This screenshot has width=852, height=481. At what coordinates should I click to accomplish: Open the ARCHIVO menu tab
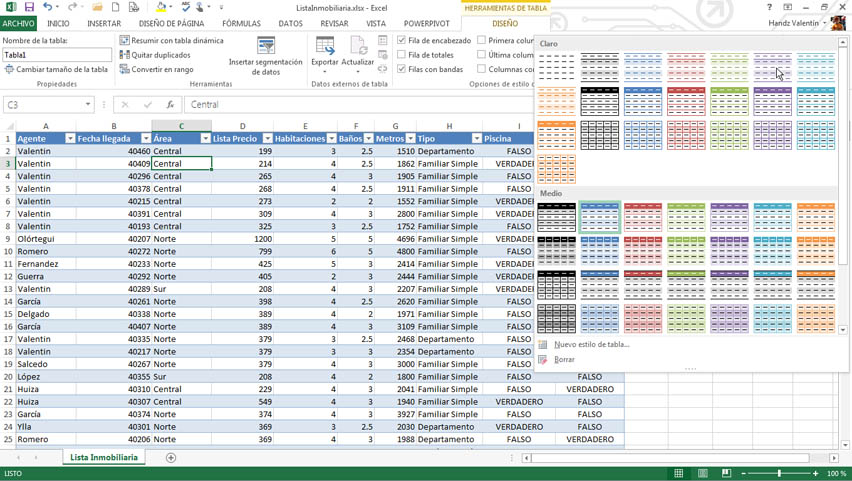pos(18,24)
